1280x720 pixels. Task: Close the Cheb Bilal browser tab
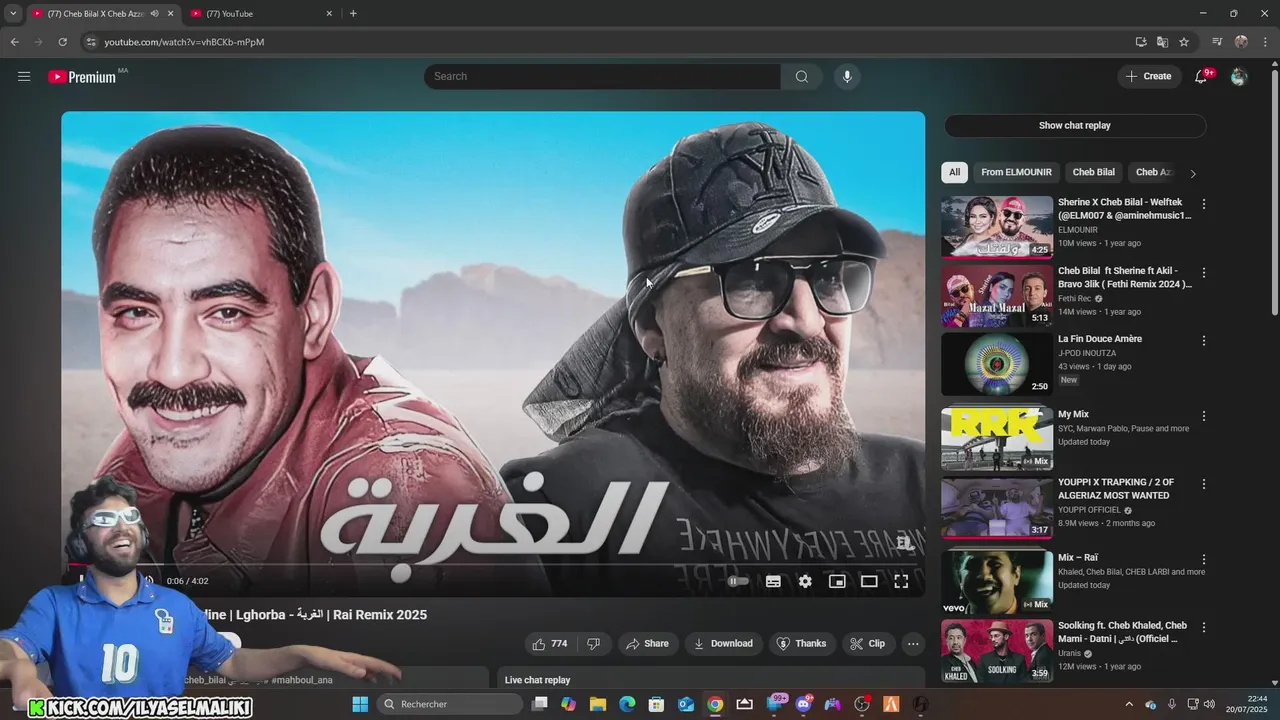170,14
